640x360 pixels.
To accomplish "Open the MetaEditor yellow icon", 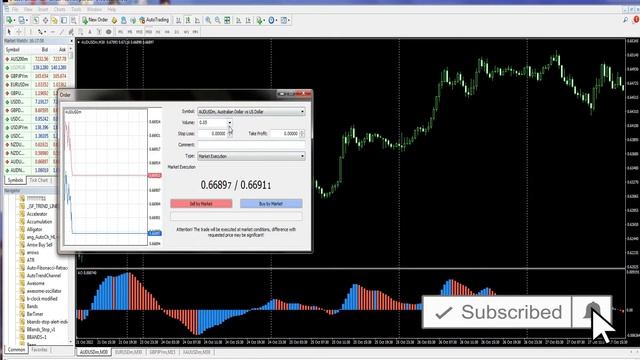I will 114,20.
